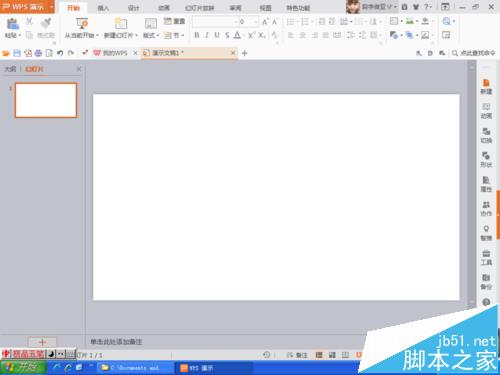Click the Redo arrow icon
The width and height of the screenshot is (500, 375).
tap(71, 53)
